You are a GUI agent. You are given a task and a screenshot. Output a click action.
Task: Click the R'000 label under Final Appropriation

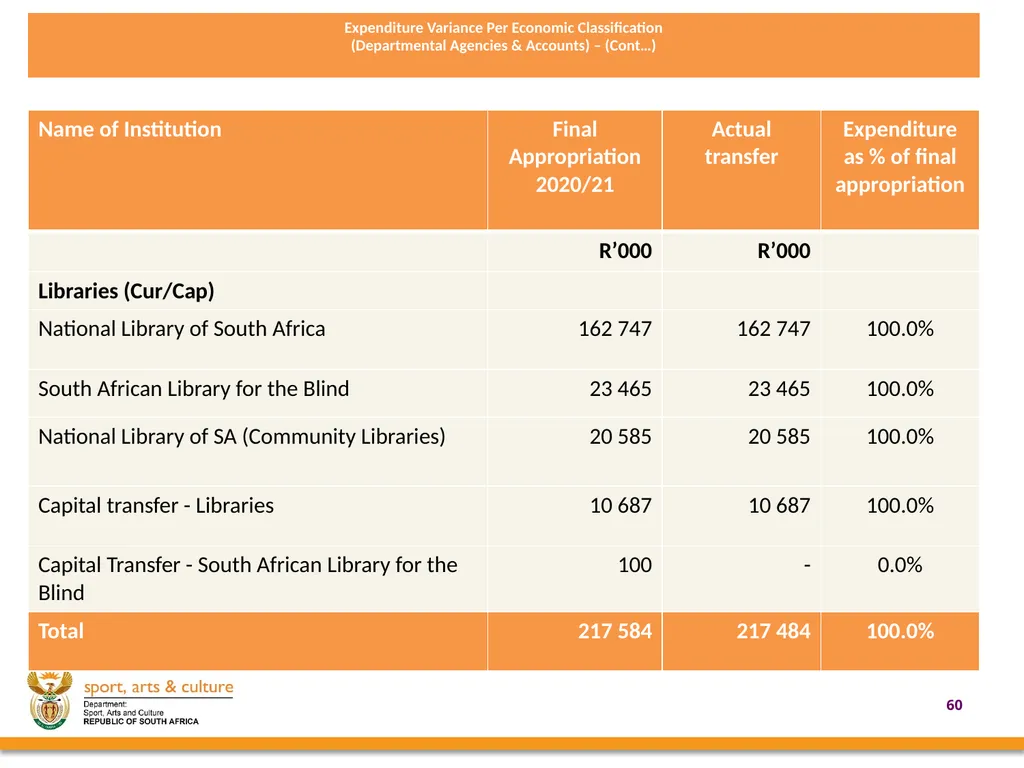tap(625, 251)
